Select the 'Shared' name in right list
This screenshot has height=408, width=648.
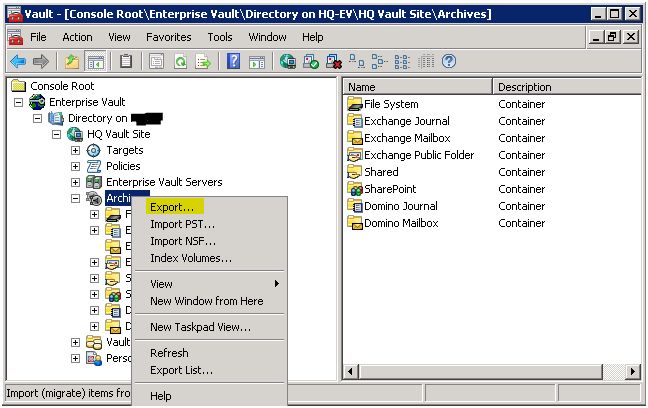381,172
